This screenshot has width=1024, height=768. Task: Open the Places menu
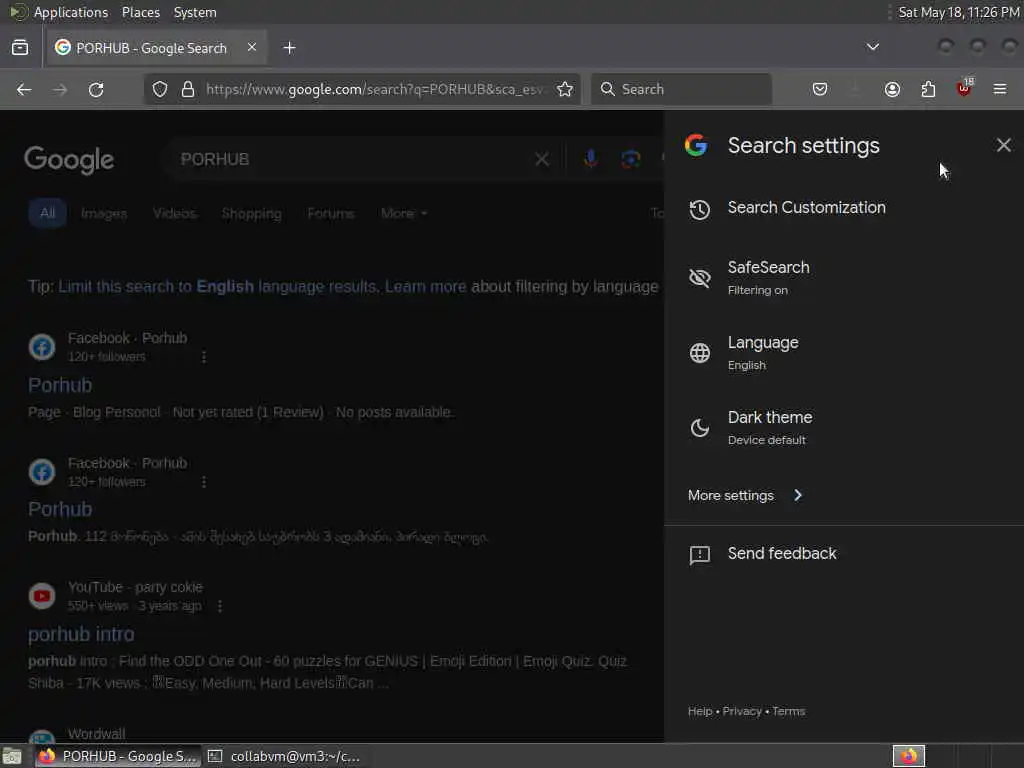(x=140, y=12)
